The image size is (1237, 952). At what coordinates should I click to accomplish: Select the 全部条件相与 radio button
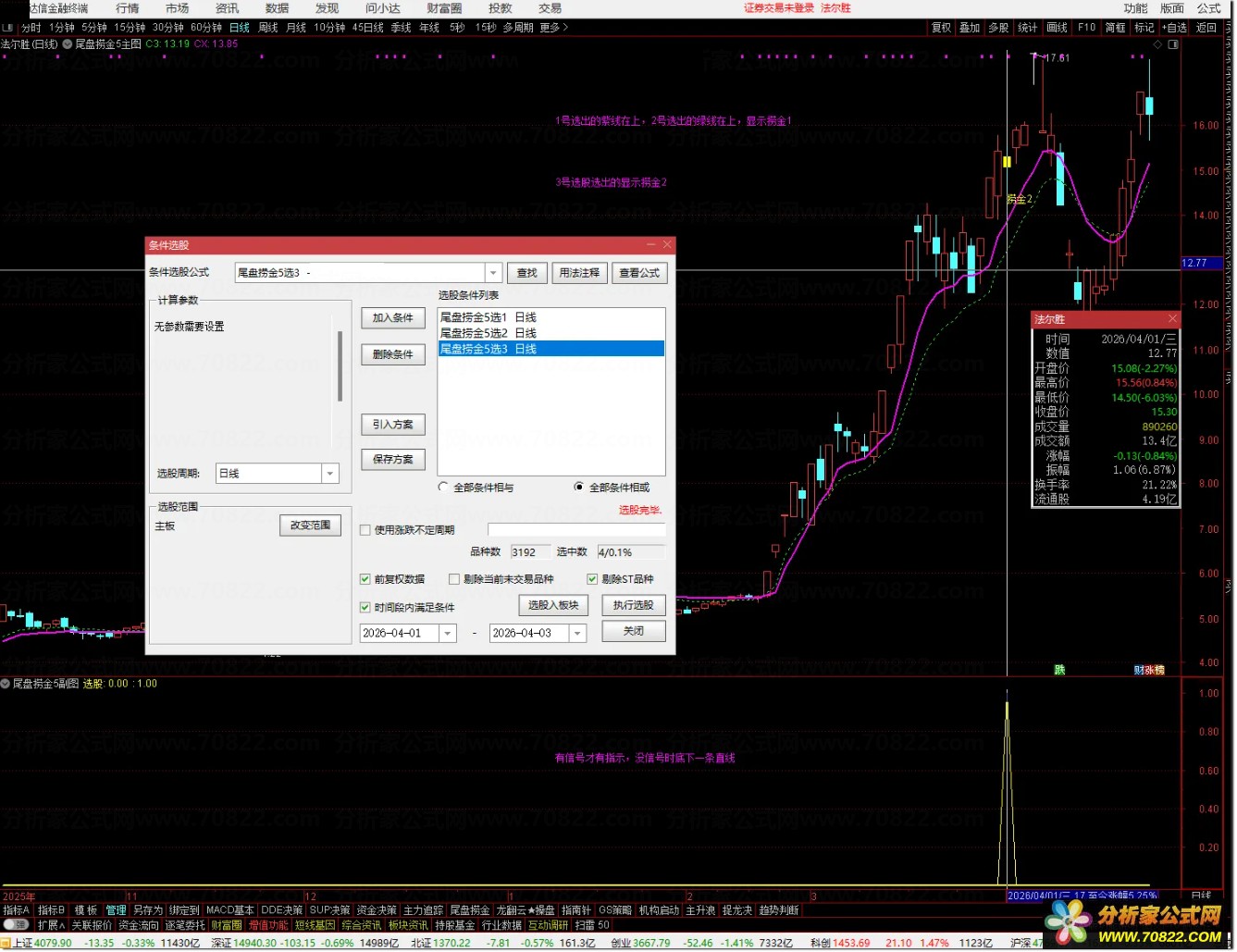[444, 487]
